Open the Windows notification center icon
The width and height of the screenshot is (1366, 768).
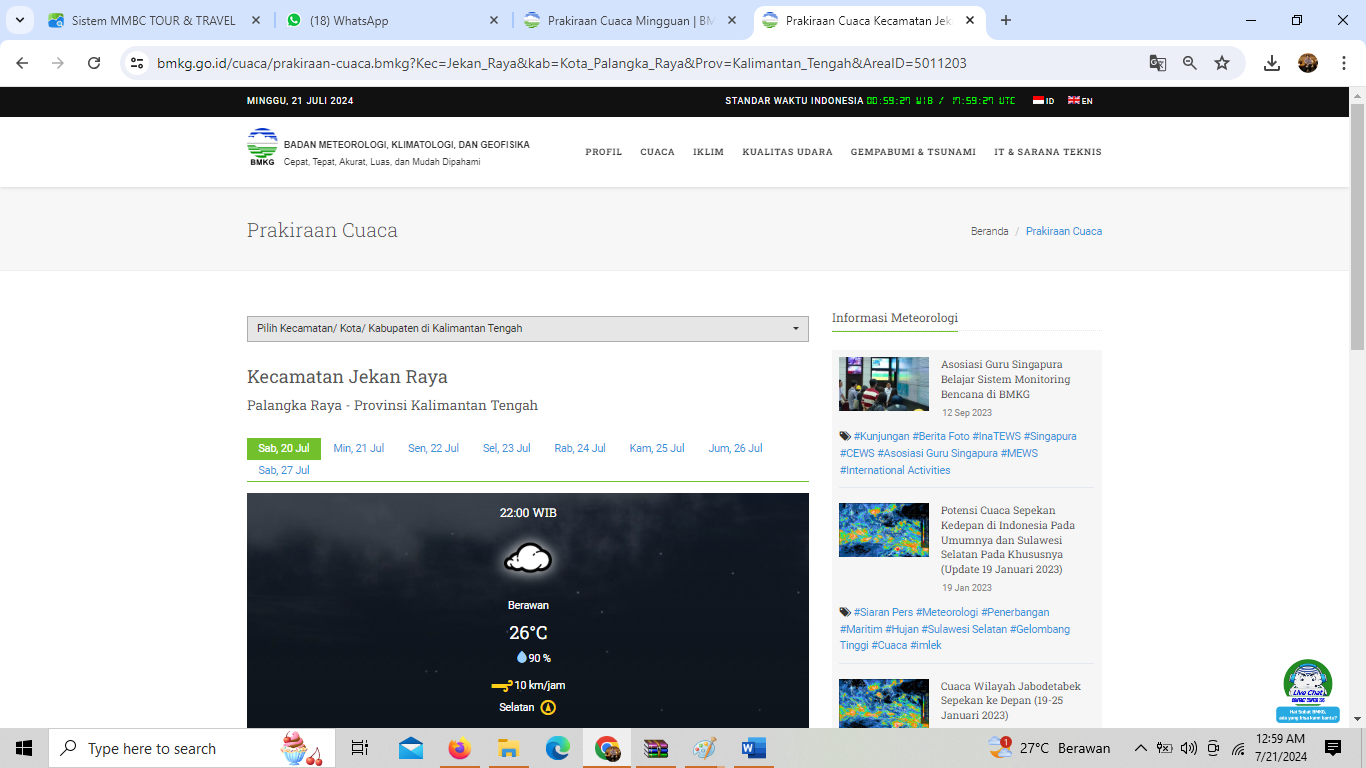click(1333, 748)
